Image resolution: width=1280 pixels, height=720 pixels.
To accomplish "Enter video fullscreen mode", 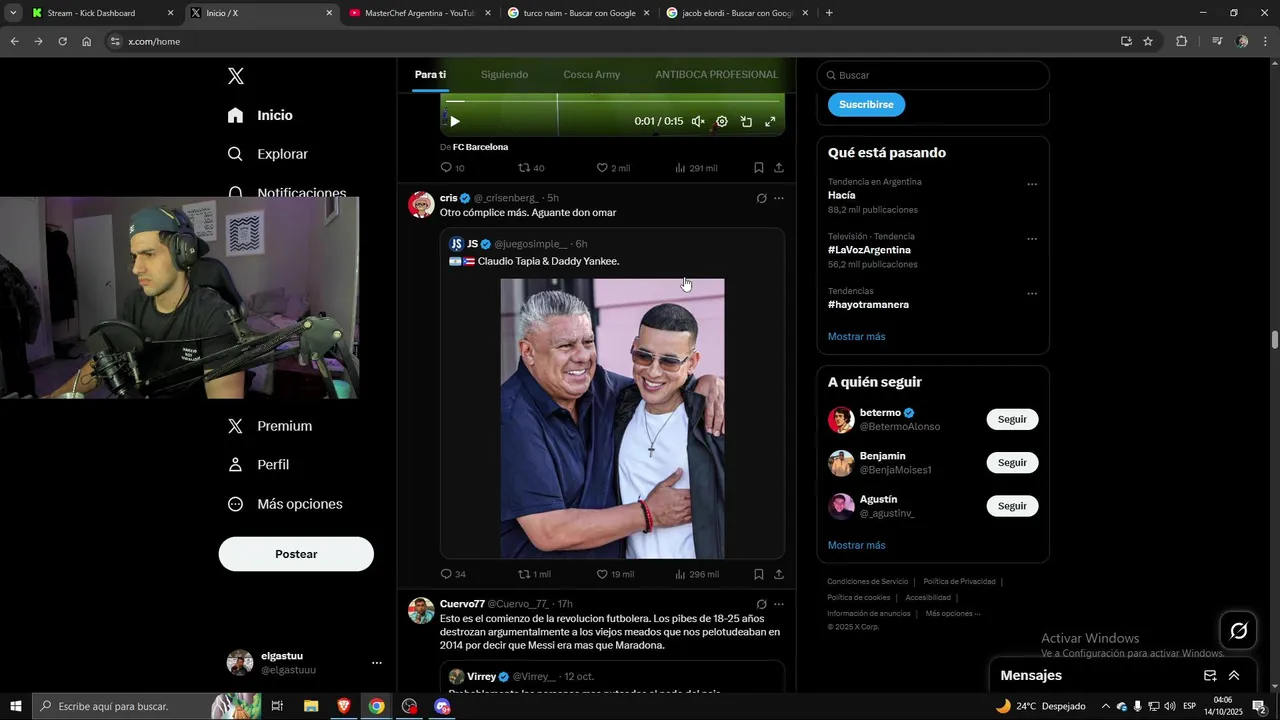I will pos(770,122).
